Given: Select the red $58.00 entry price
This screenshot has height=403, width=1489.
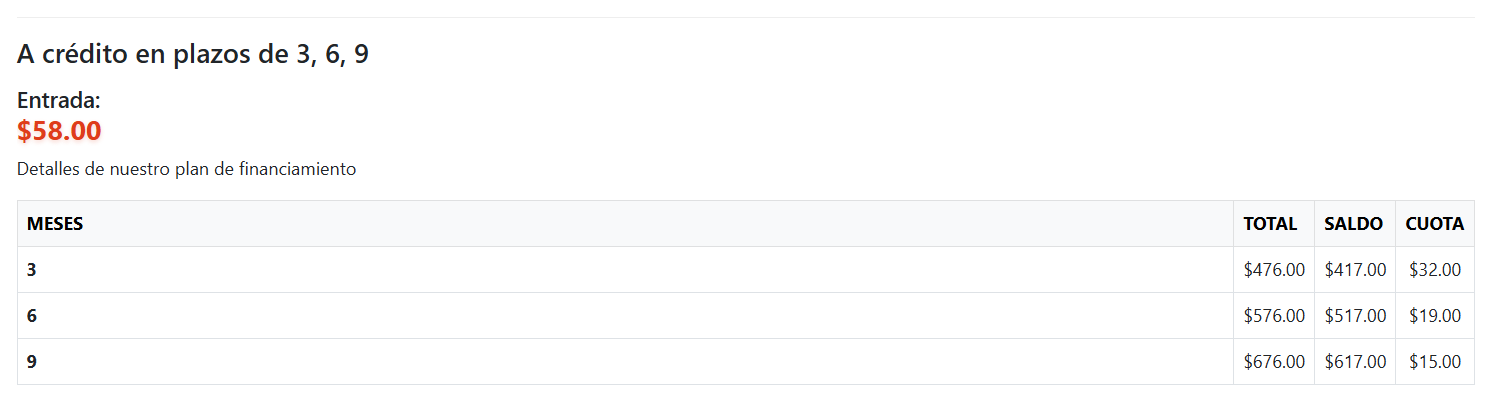Looking at the screenshot, I should click(x=59, y=131).
